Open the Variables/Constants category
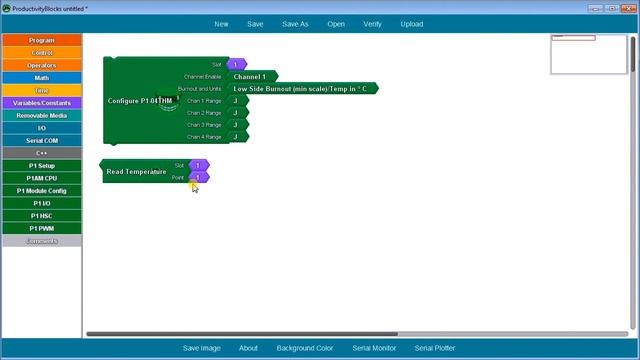The height and width of the screenshot is (360, 640). pyautogui.click(x=42, y=103)
